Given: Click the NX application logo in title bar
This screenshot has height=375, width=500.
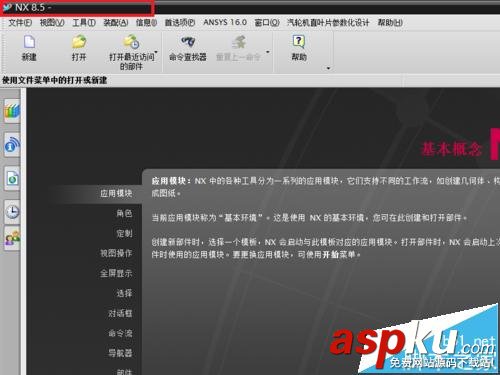Looking at the screenshot, I should pyautogui.click(x=7, y=7).
